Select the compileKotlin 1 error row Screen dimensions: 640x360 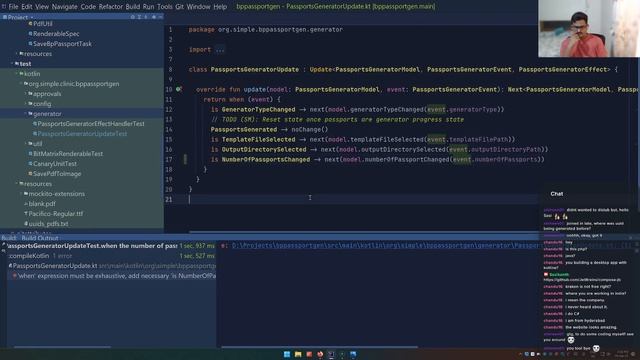pyautogui.click(x=111, y=256)
